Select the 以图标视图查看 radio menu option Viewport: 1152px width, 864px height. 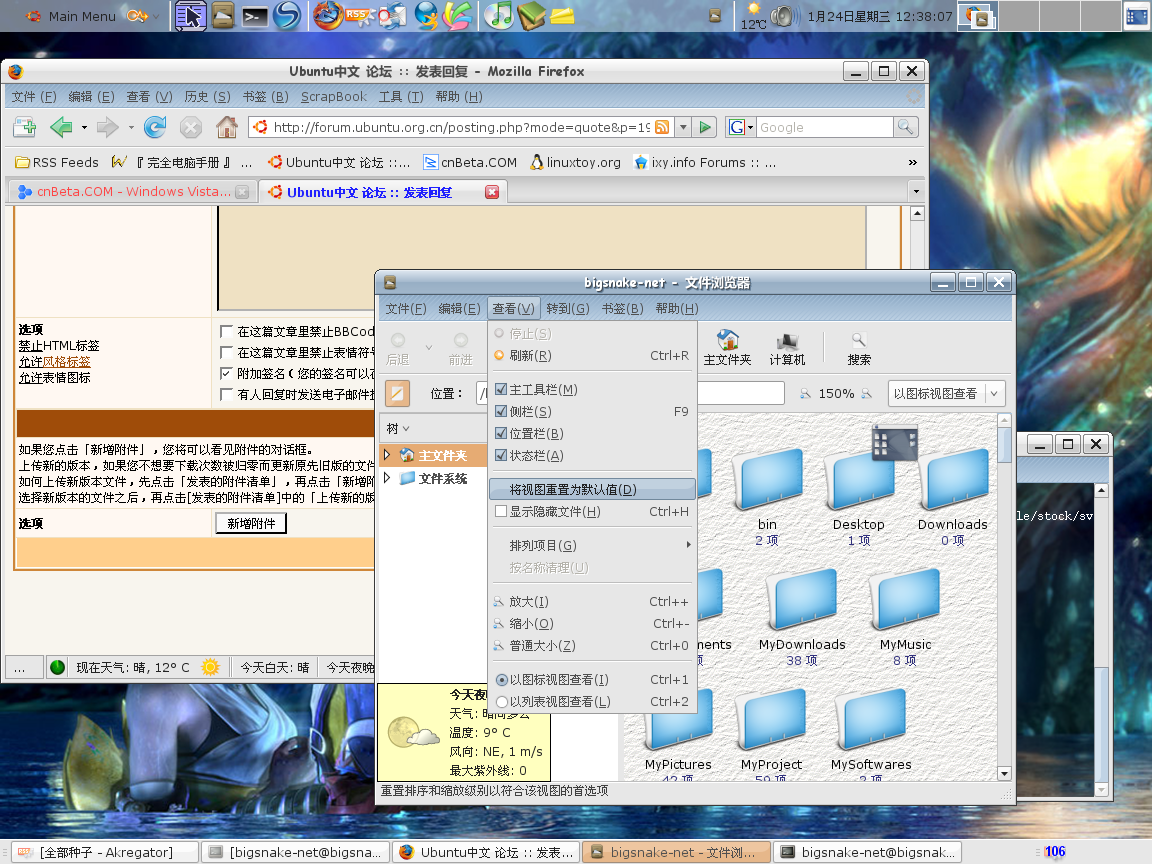pyautogui.click(x=591, y=680)
